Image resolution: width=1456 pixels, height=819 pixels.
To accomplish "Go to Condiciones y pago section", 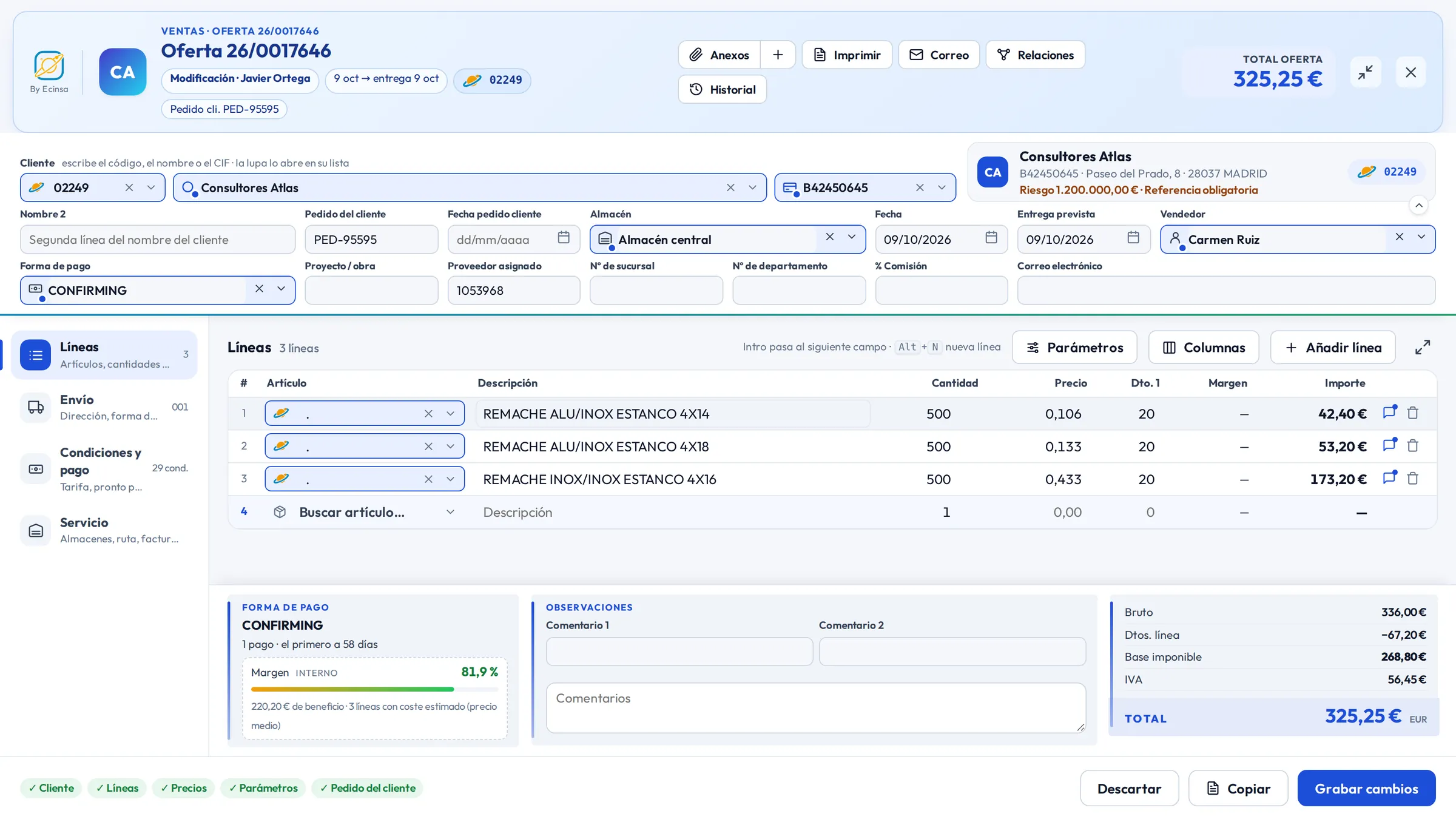I will (104, 469).
